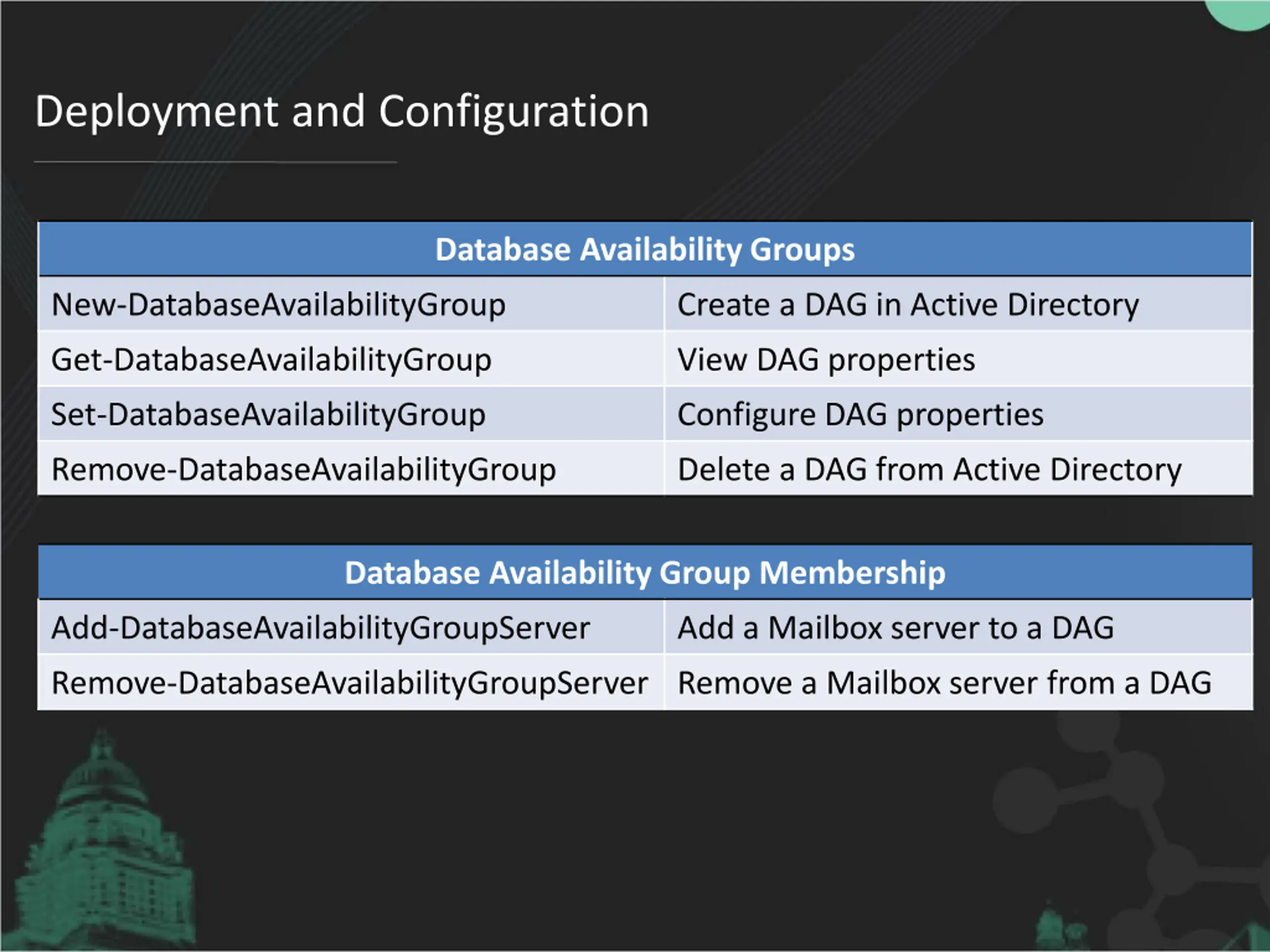Click the Deployment and Configuration slide title
This screenshot has height=952, width=1270.
[342, 112]
